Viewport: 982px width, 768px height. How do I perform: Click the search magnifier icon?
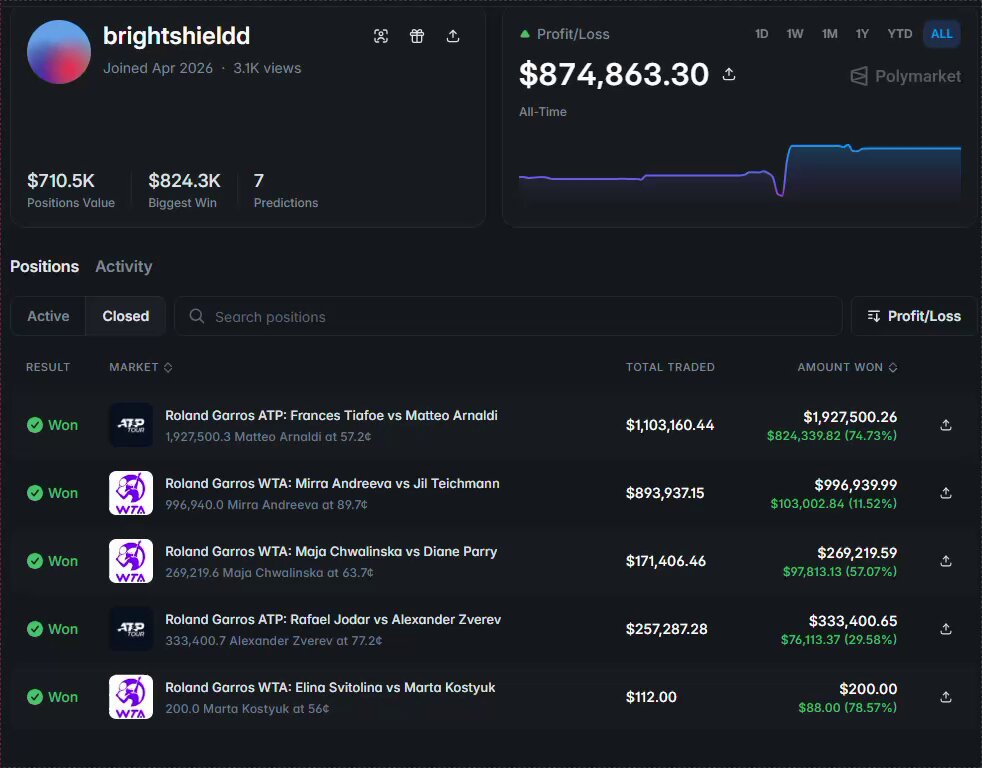(x=197, y=316)
